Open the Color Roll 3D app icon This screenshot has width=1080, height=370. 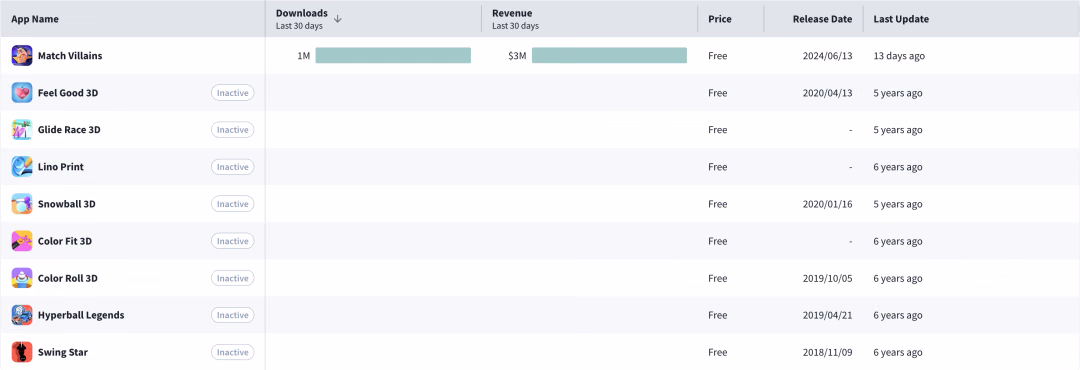pos(22,278)
